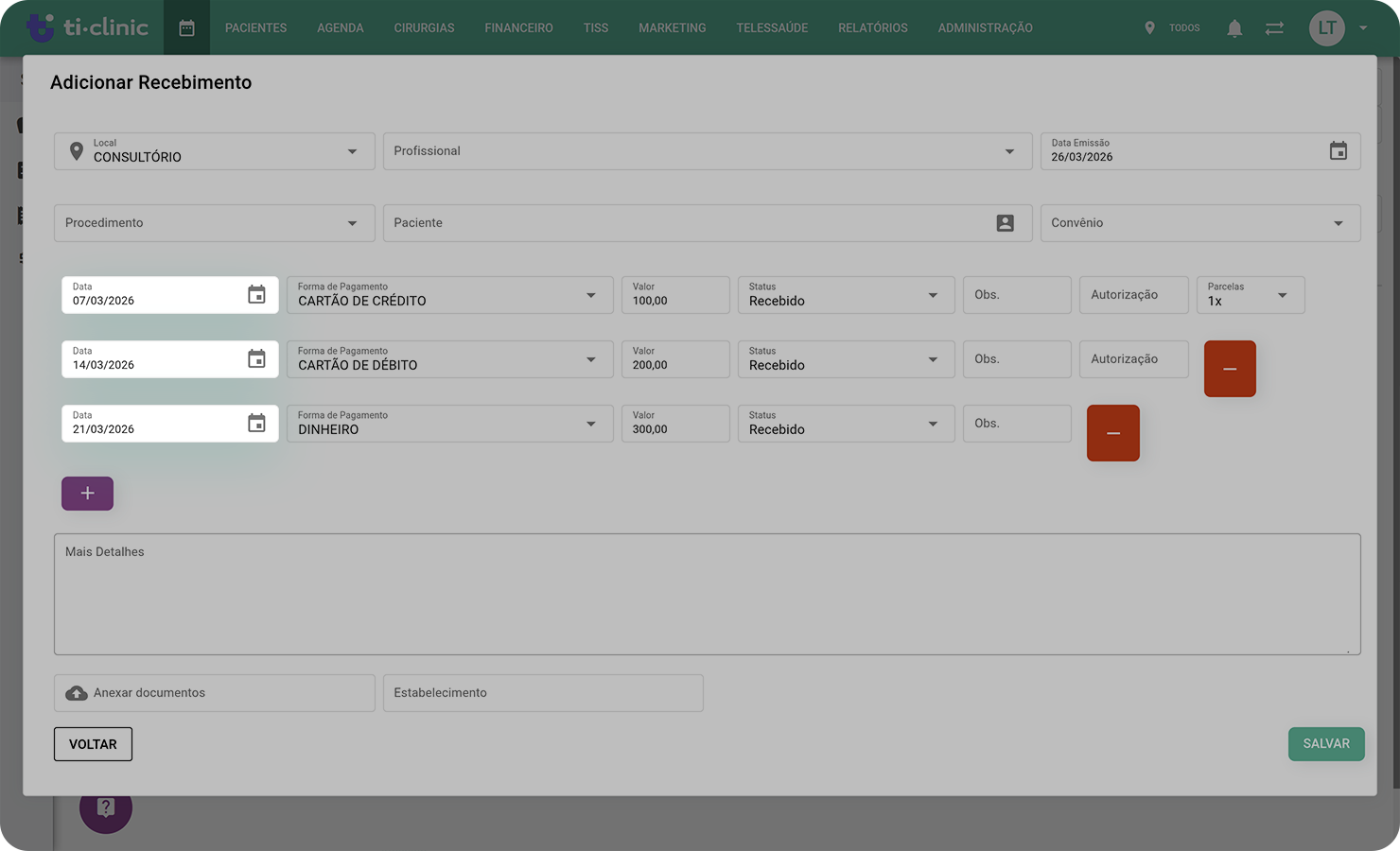Click the Local pin icon
This screenshot has height=851, width=1400.
[x=77, y=150]
